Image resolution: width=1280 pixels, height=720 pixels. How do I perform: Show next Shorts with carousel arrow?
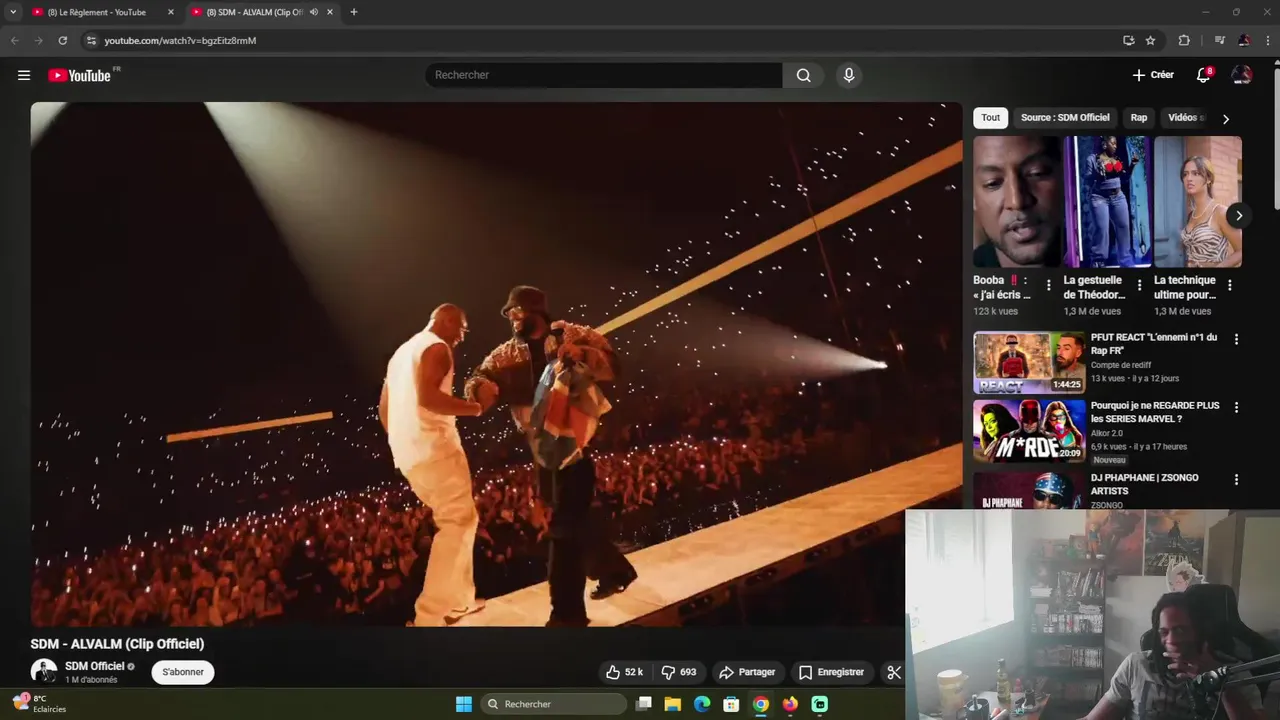coord(1238,216)
